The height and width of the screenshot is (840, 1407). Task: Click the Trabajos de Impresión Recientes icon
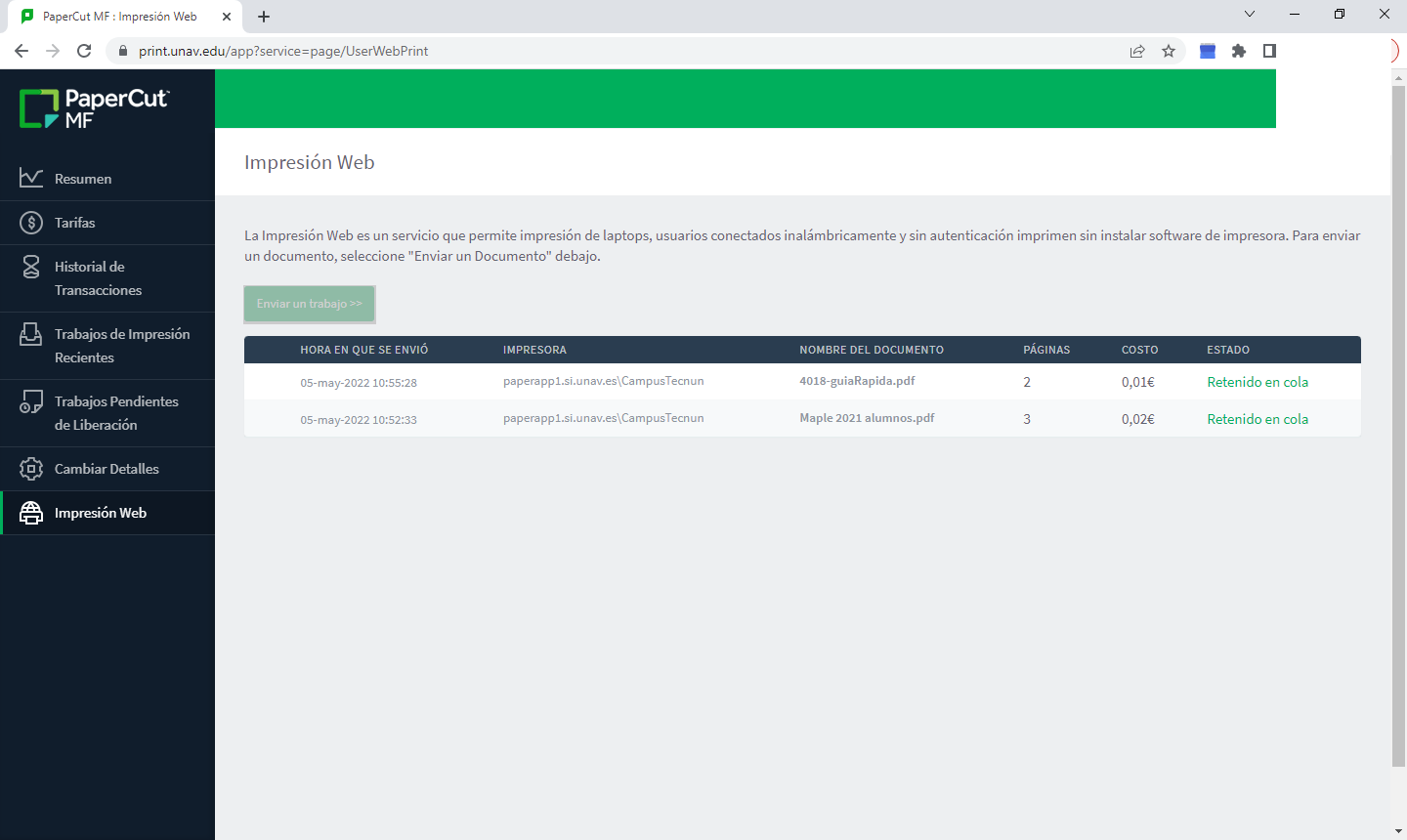click(x=31, y=335)
